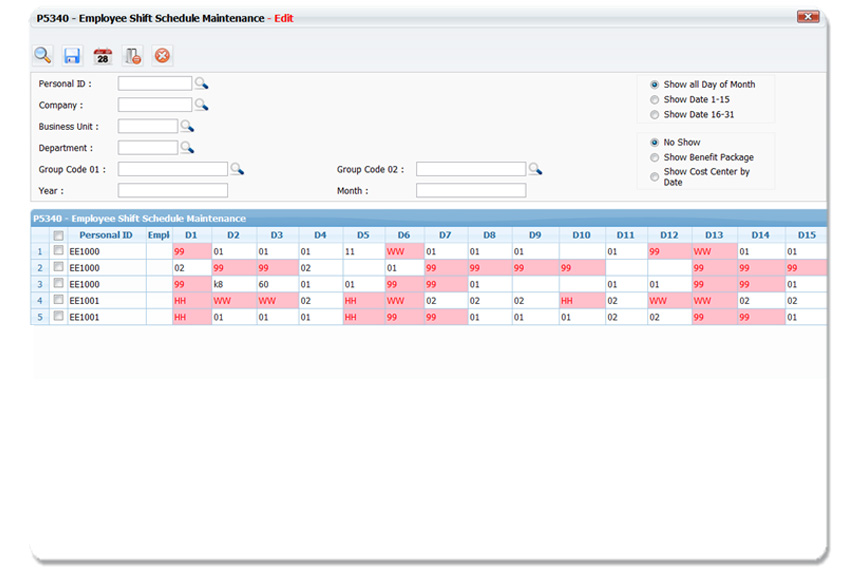Viewport: 843px width, 574px height.
Task: Click the Year input field
Action: tap(173, 191)
